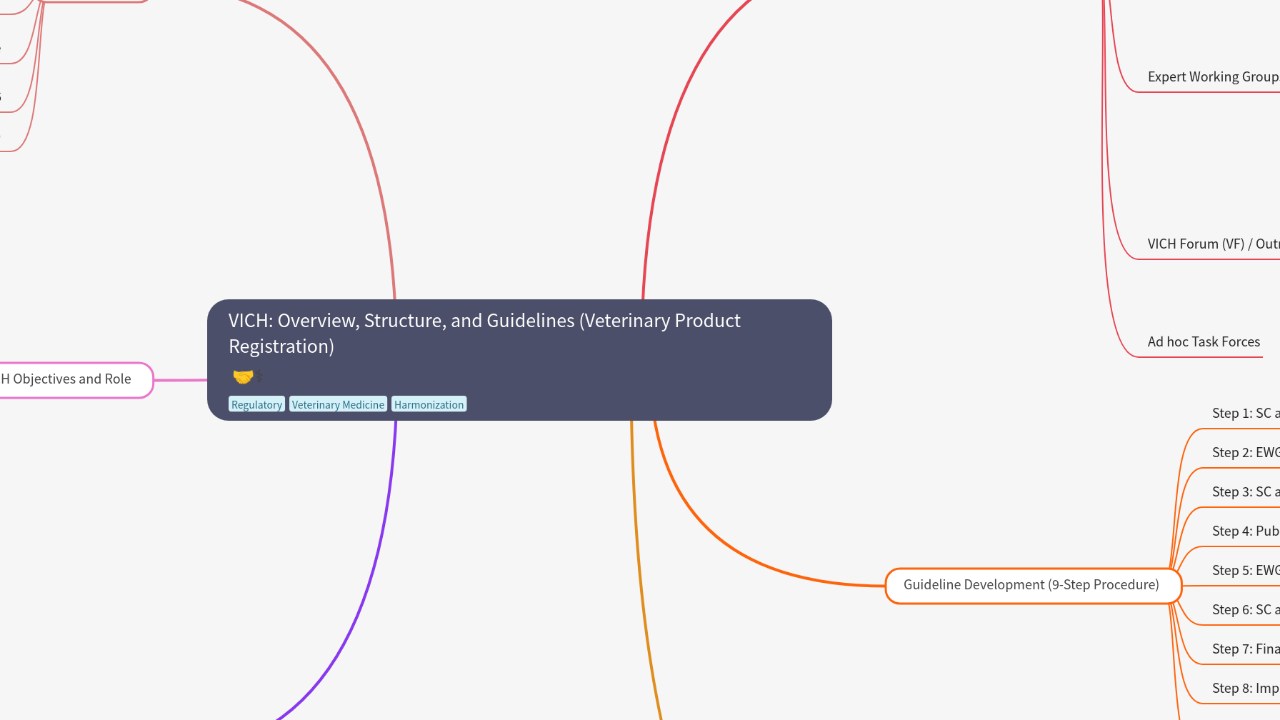Click the pink connector line left of central node

[180, 380]
